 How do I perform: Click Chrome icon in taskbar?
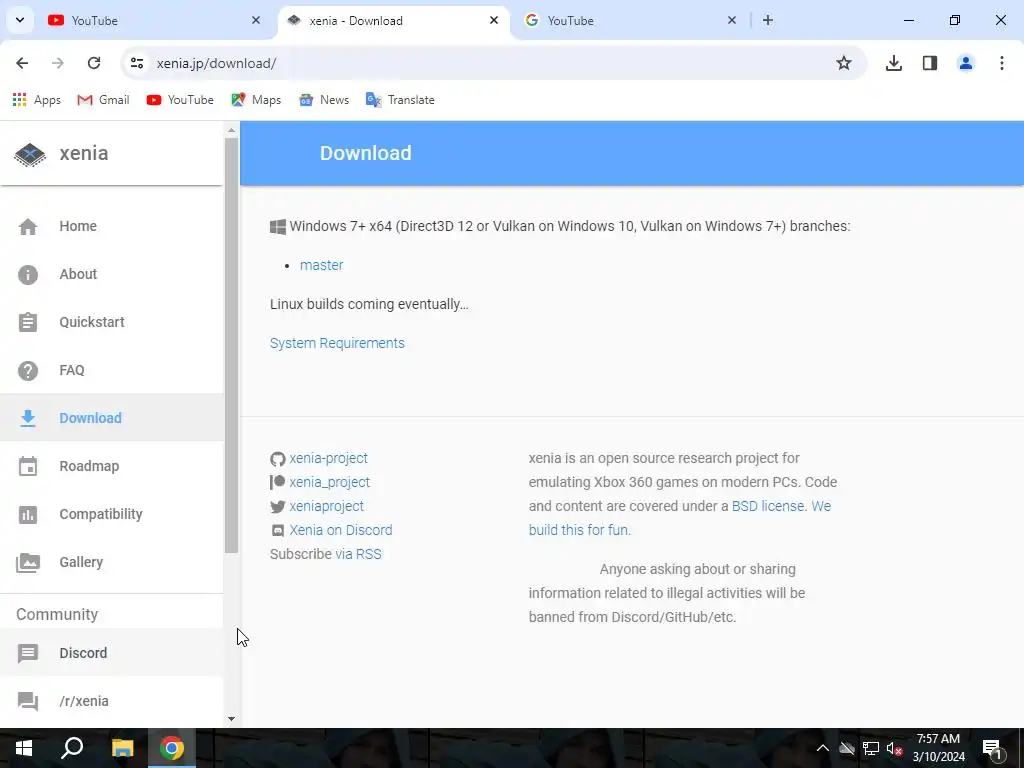pos(172,748)
